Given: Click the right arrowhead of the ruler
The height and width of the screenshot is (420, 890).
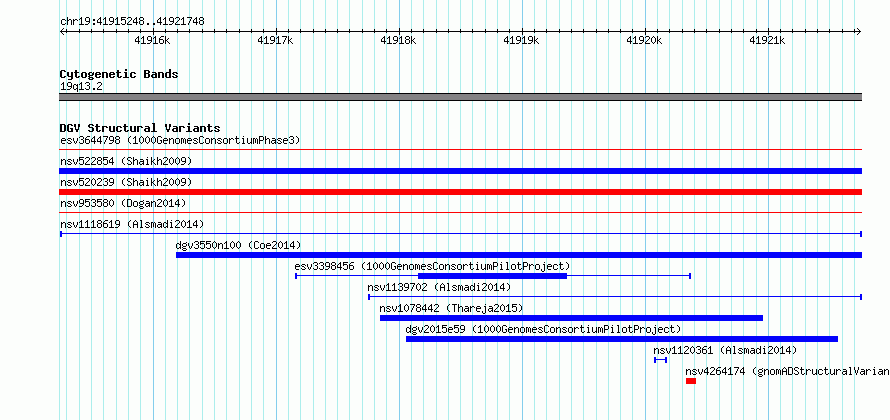Looking at the screenshot, I should 858,32.
